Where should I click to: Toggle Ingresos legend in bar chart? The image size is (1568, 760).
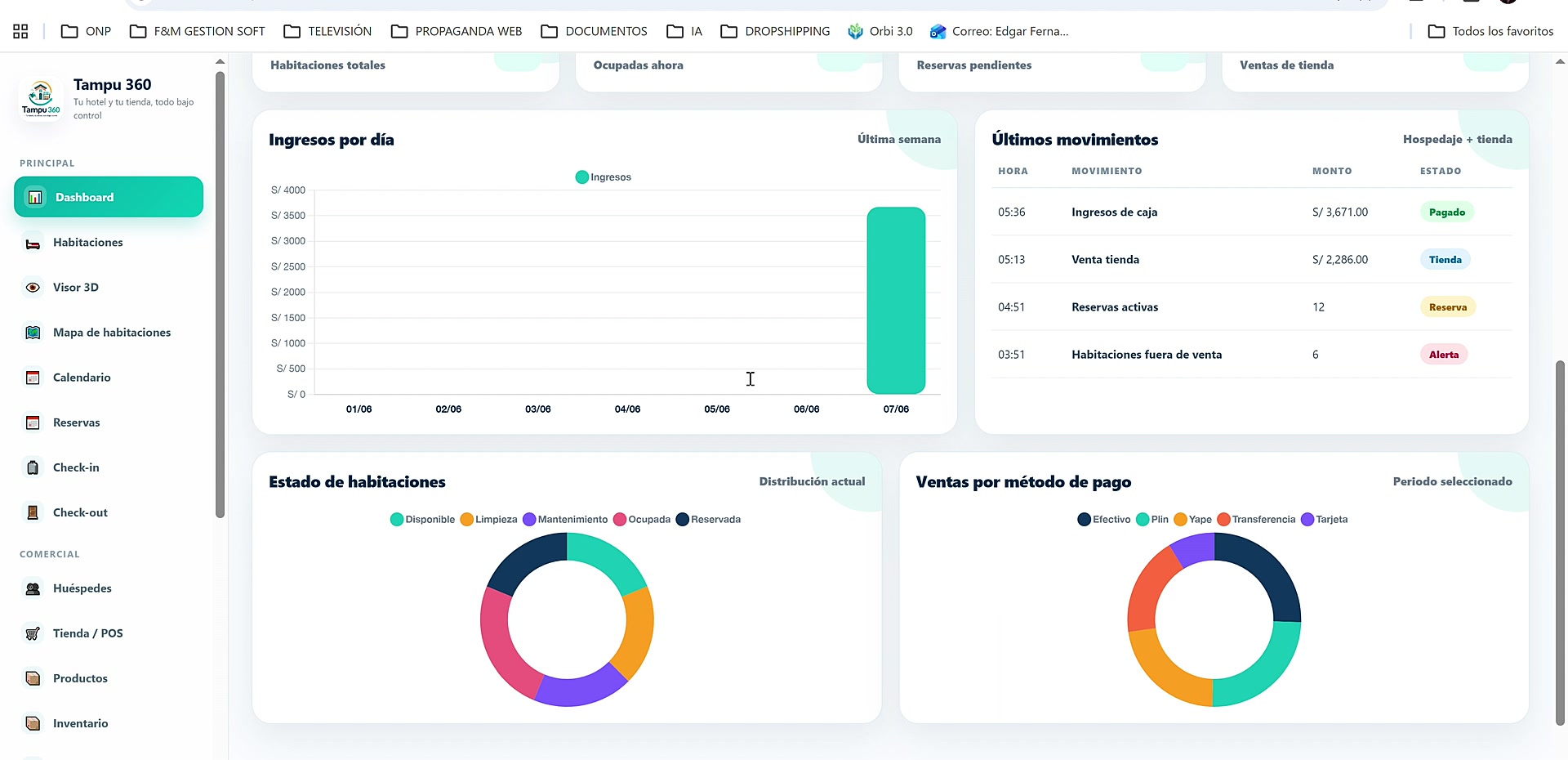tap(604, 177)
